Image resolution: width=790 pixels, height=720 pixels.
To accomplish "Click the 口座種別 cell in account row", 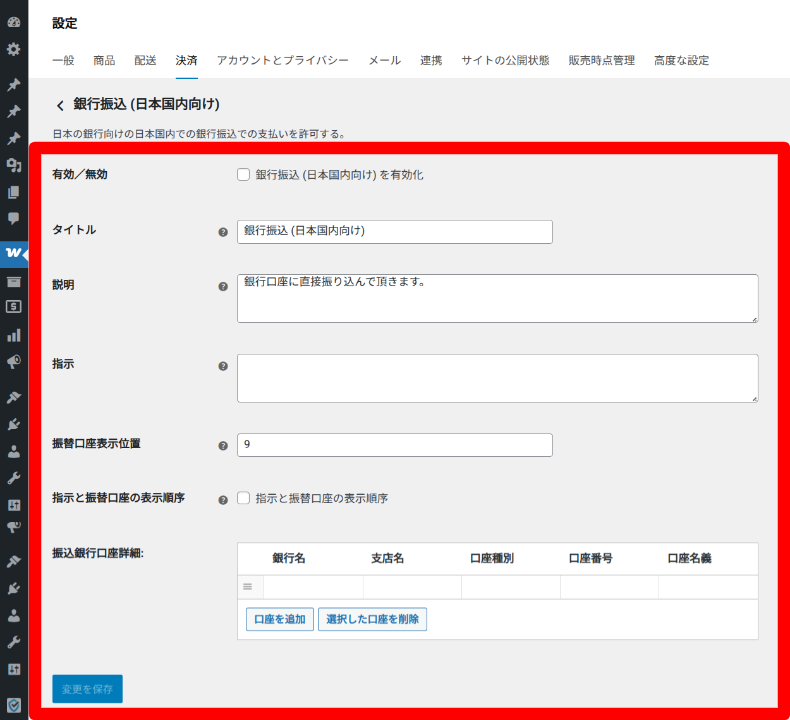I will [511, 587].
